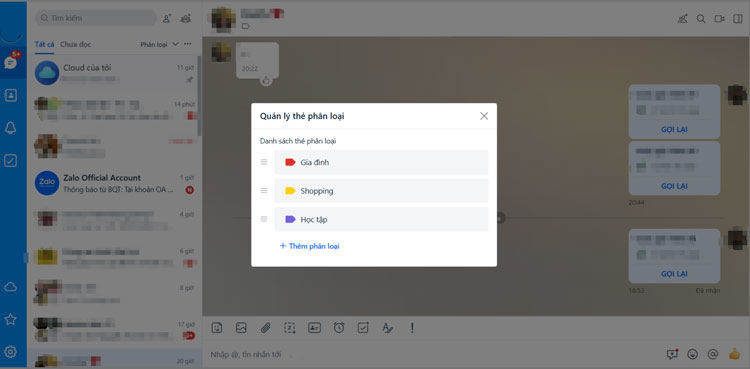
Task: Open the Contacts icon in the left sidebar
Action: (x=11, y=95)
